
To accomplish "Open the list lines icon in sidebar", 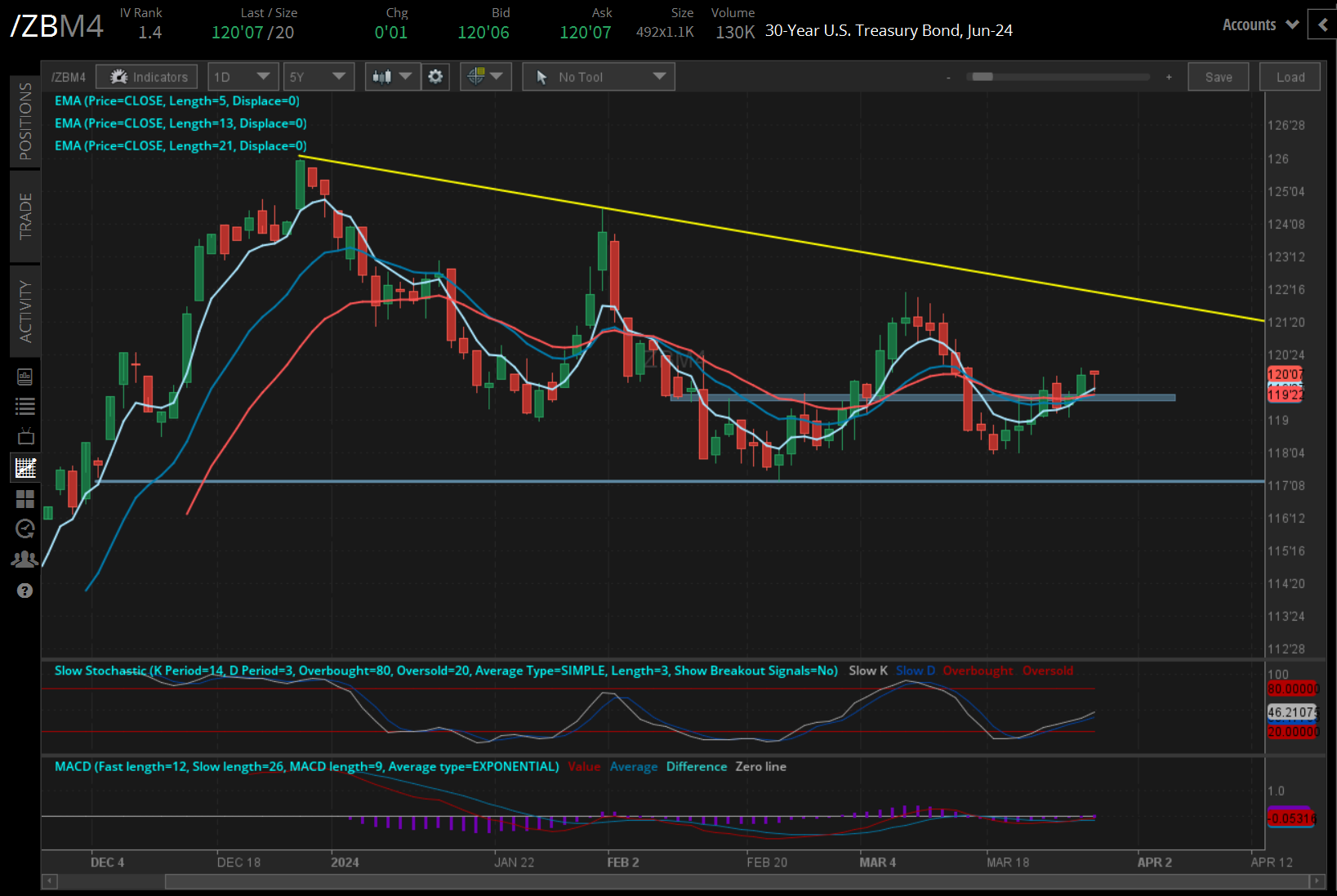I will point(25,406).
